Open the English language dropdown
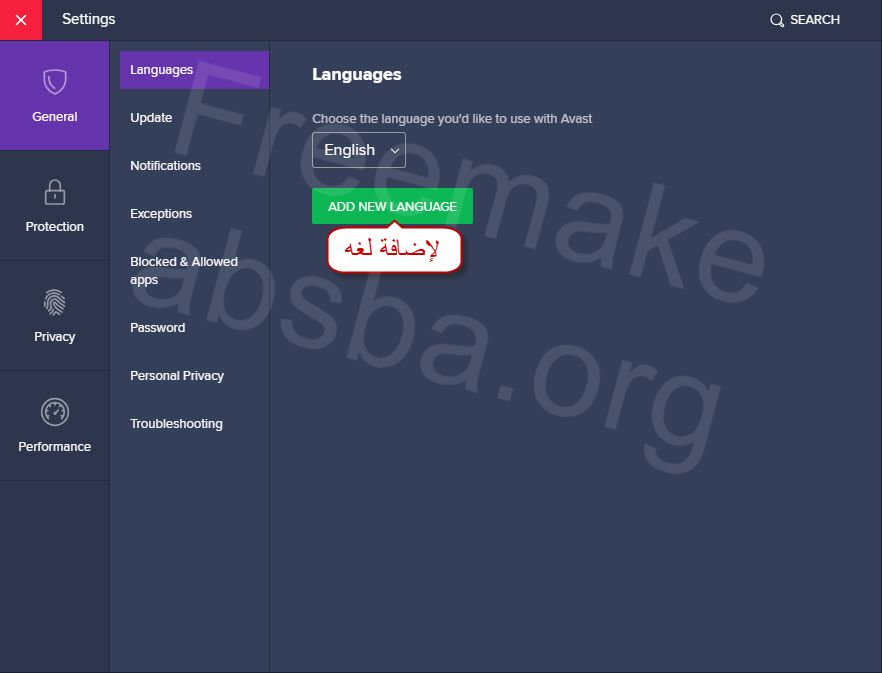 coord(359,150)
